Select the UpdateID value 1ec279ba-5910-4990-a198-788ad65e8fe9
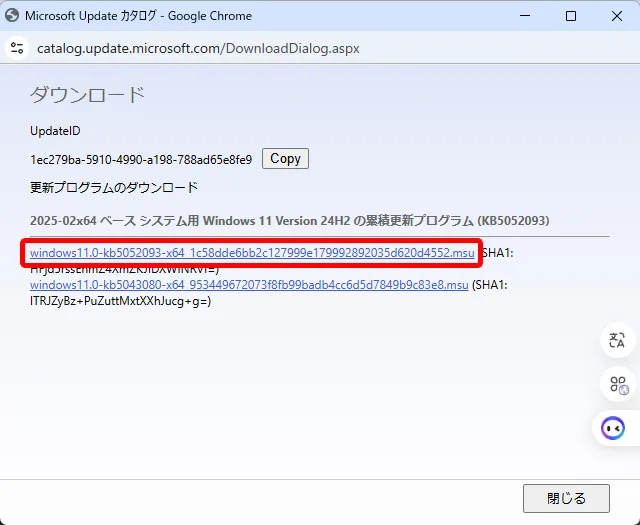The width and height of the screenshot is (640, 525). (141, 160)
